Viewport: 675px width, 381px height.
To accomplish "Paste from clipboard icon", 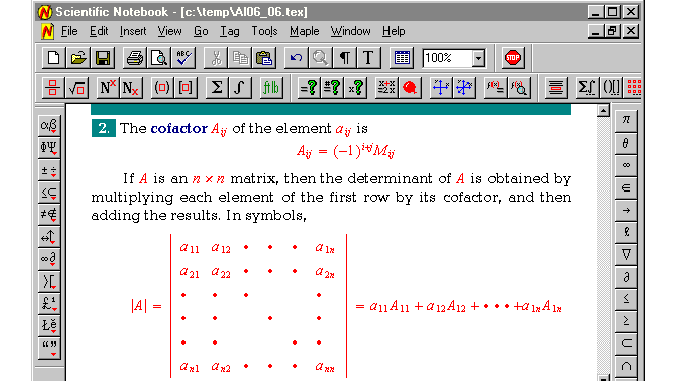I will (264, 58).
